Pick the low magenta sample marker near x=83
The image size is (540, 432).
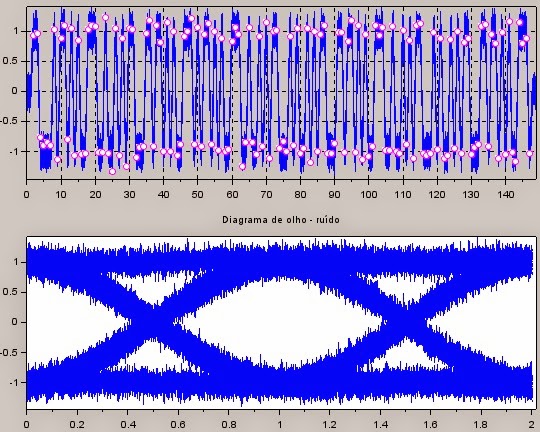pyautogui.click(x=310, y=162)
